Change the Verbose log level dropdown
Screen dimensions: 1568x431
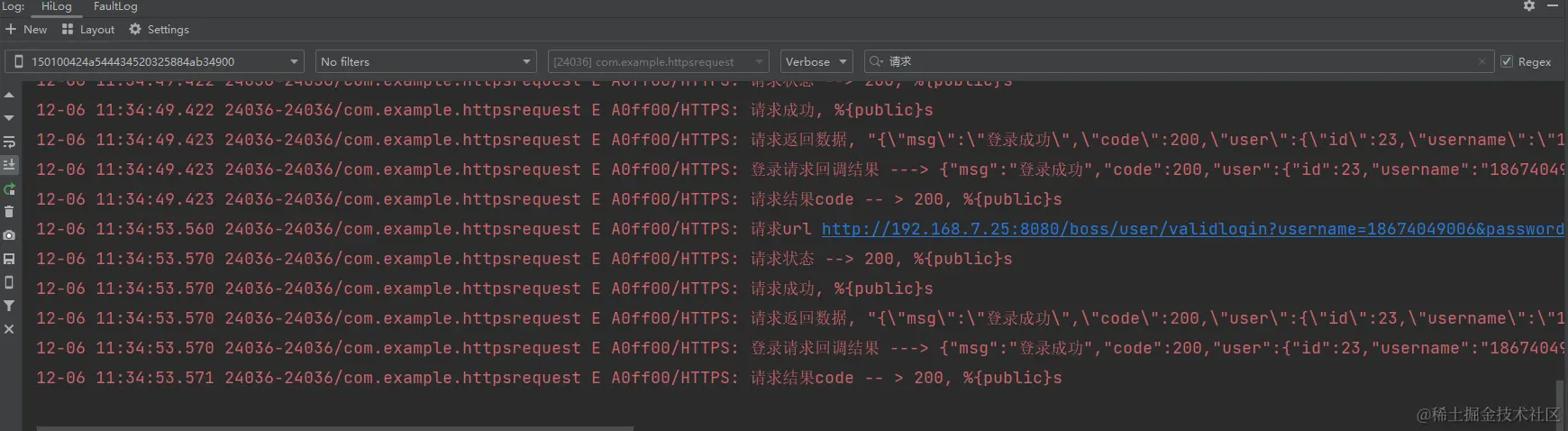(x=816, y=61)
